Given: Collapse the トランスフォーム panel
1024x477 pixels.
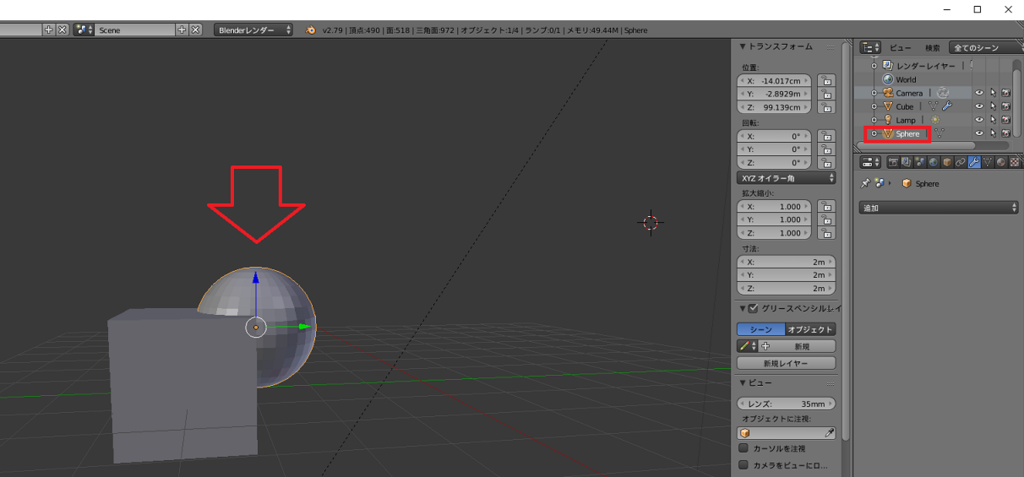Looking at the screenshot, I should (743, 47).
